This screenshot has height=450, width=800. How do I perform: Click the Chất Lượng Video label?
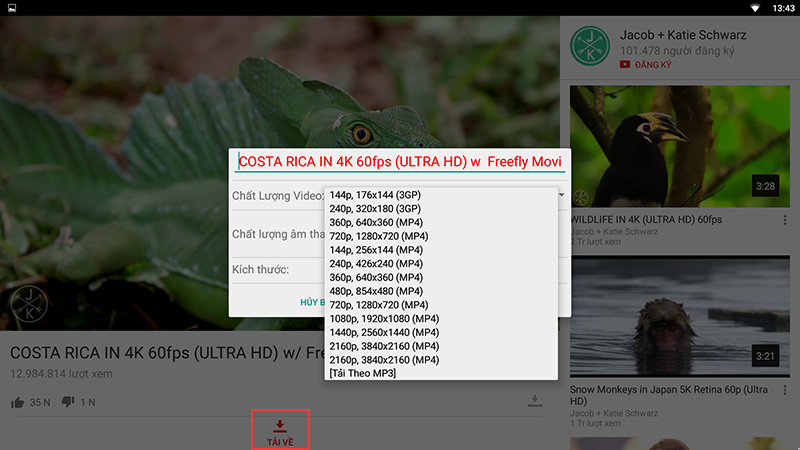(x=278, y=196)
